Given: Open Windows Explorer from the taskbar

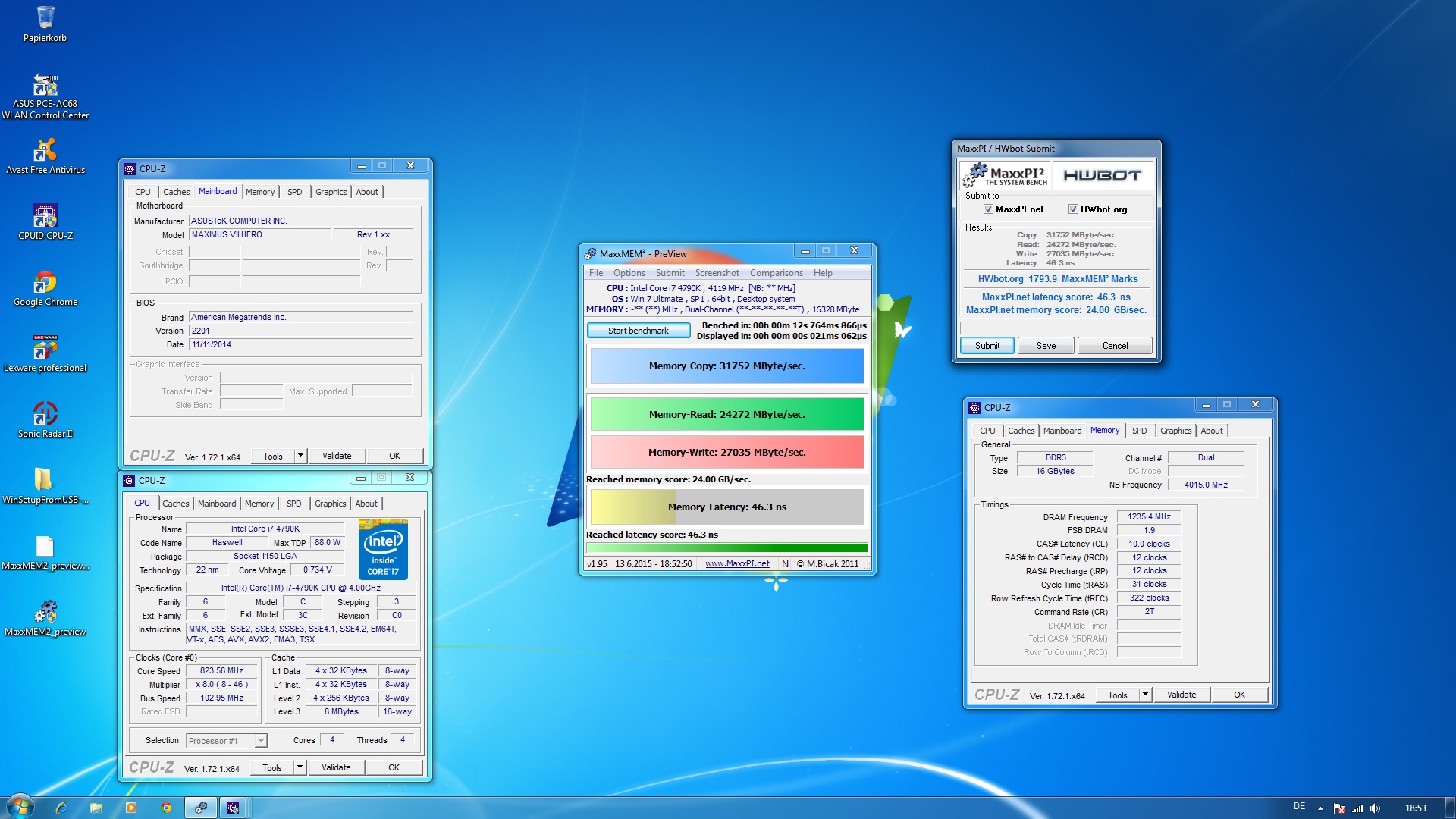Looking at the screenshot, I should click(96, 808).
